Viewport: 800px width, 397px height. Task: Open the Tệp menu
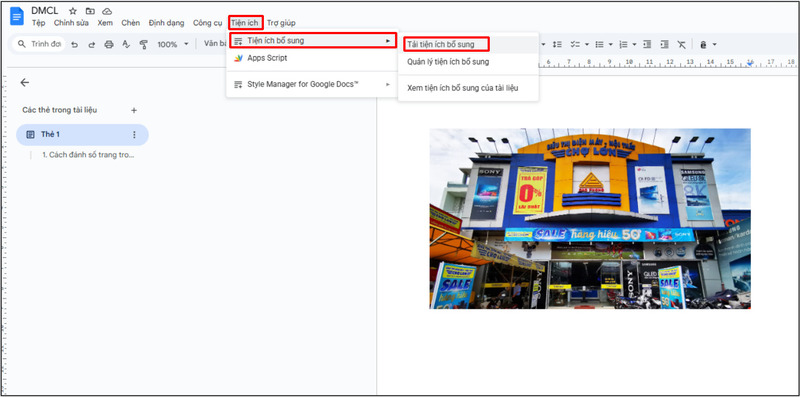pos(38,23)
